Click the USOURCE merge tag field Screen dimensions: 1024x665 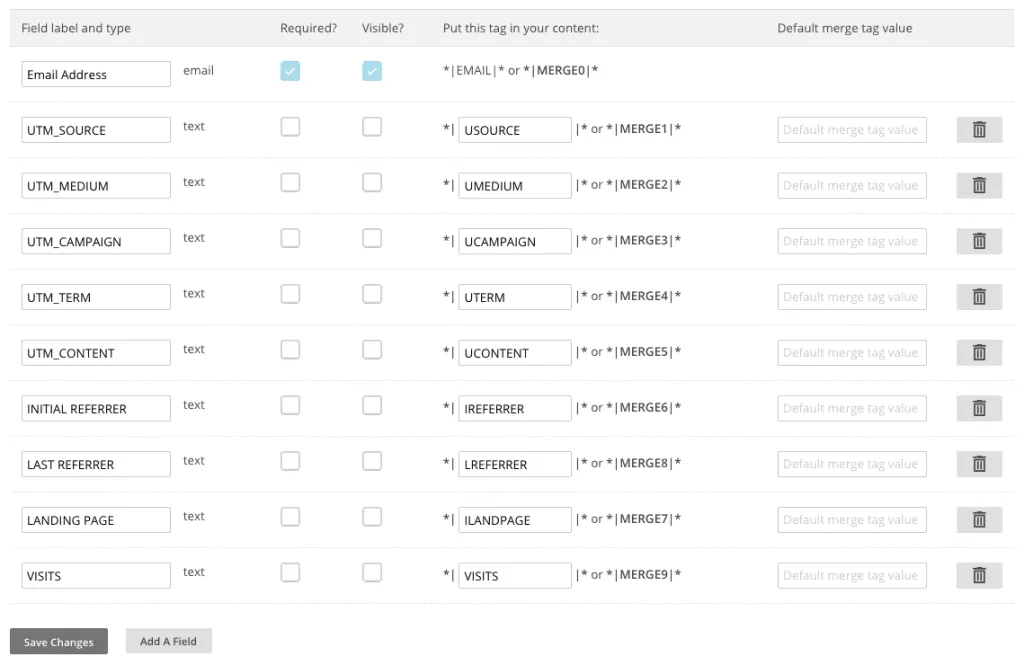(513, 129)
